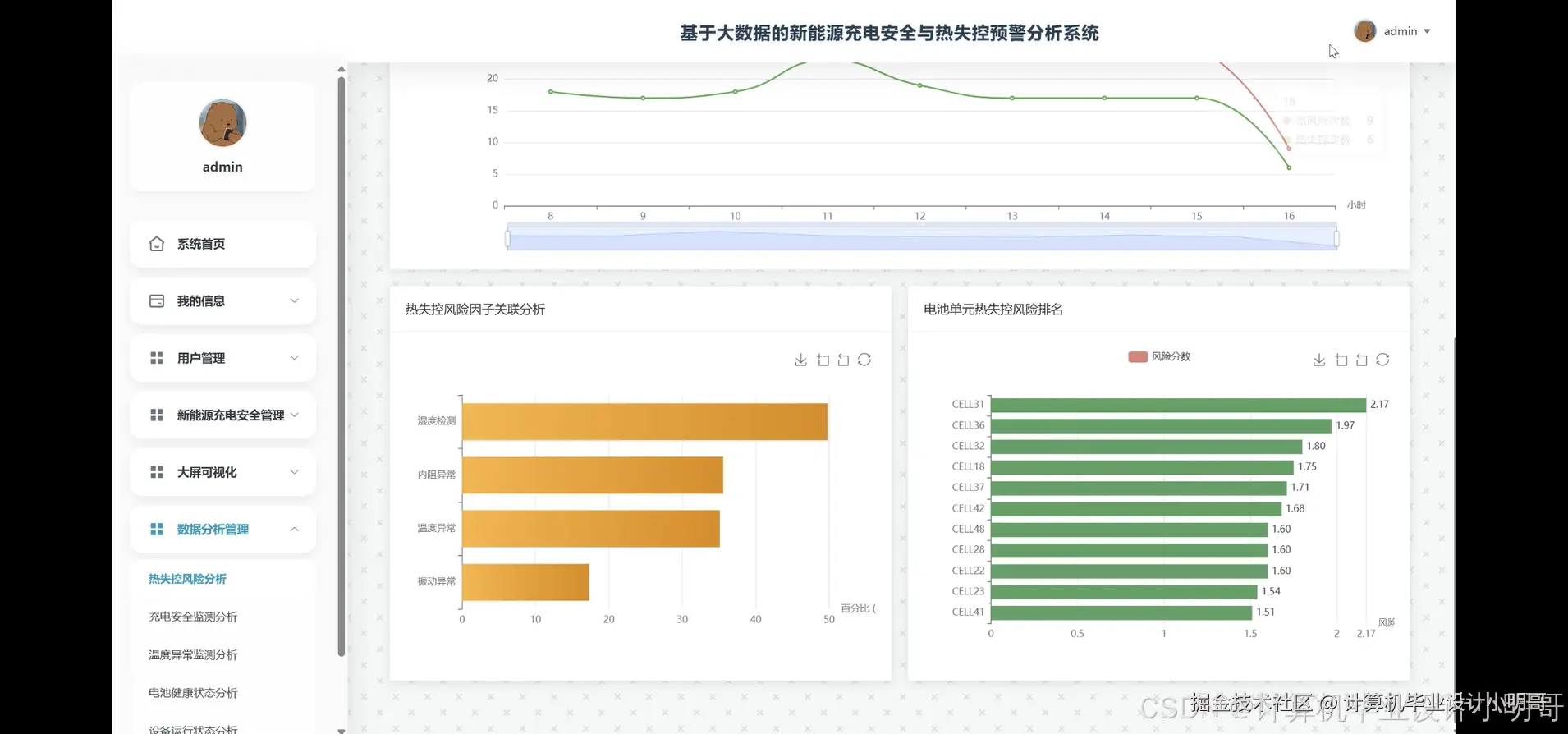
Task: Click the sidebar scrollbar up arrow
Action: [342, 69]
